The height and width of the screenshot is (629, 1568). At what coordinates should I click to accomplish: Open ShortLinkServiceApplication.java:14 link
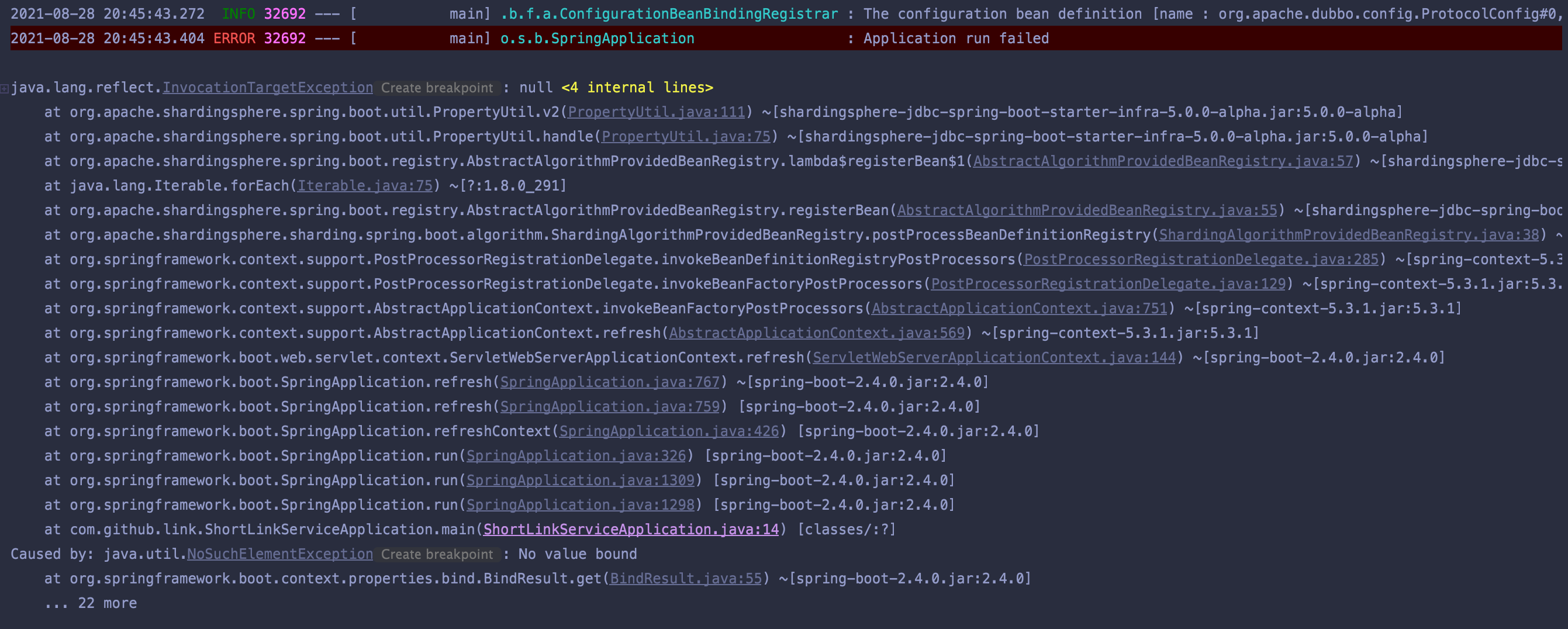[x=631, y=530]
